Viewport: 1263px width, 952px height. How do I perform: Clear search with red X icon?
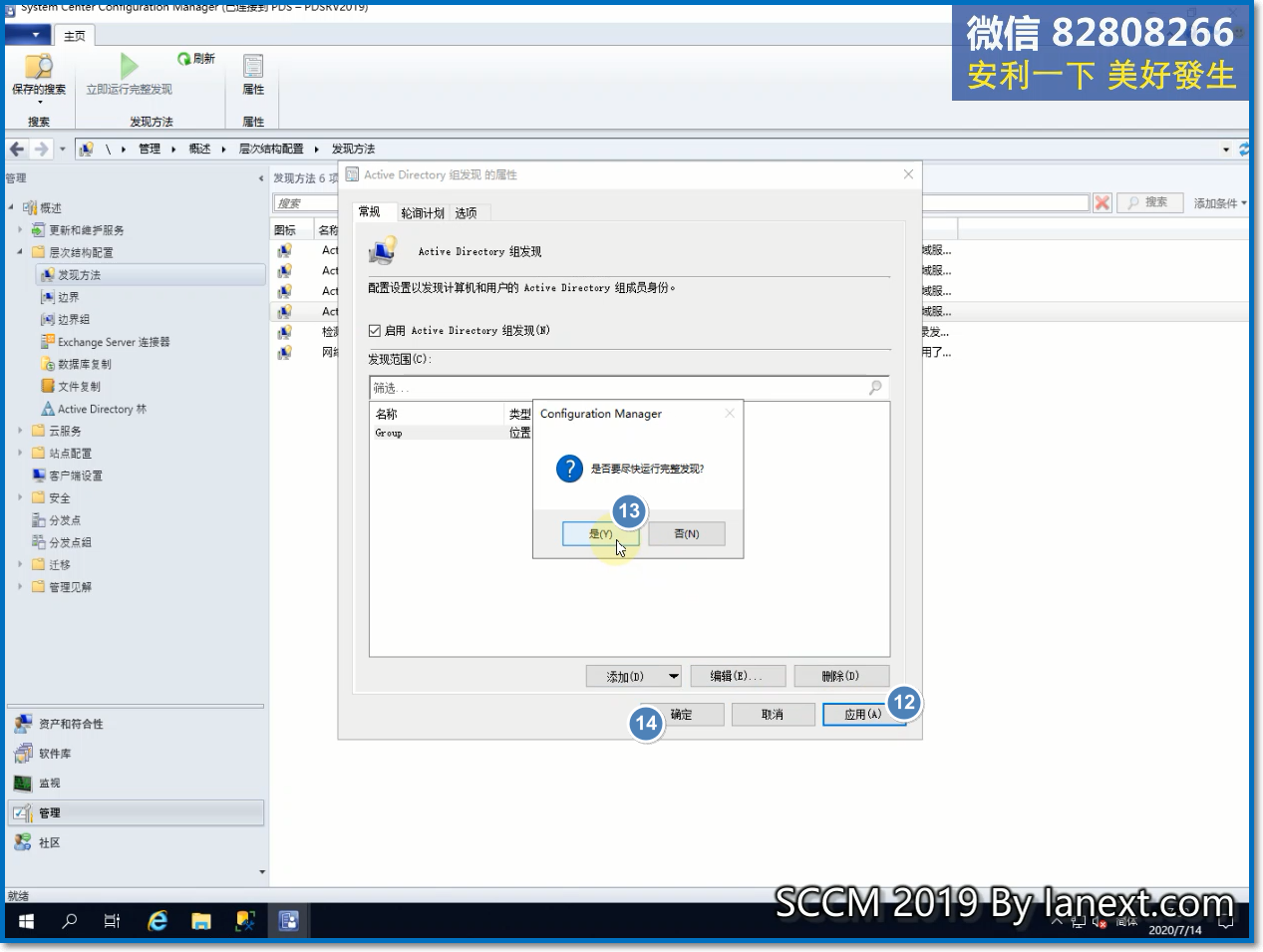(1102, 202)
